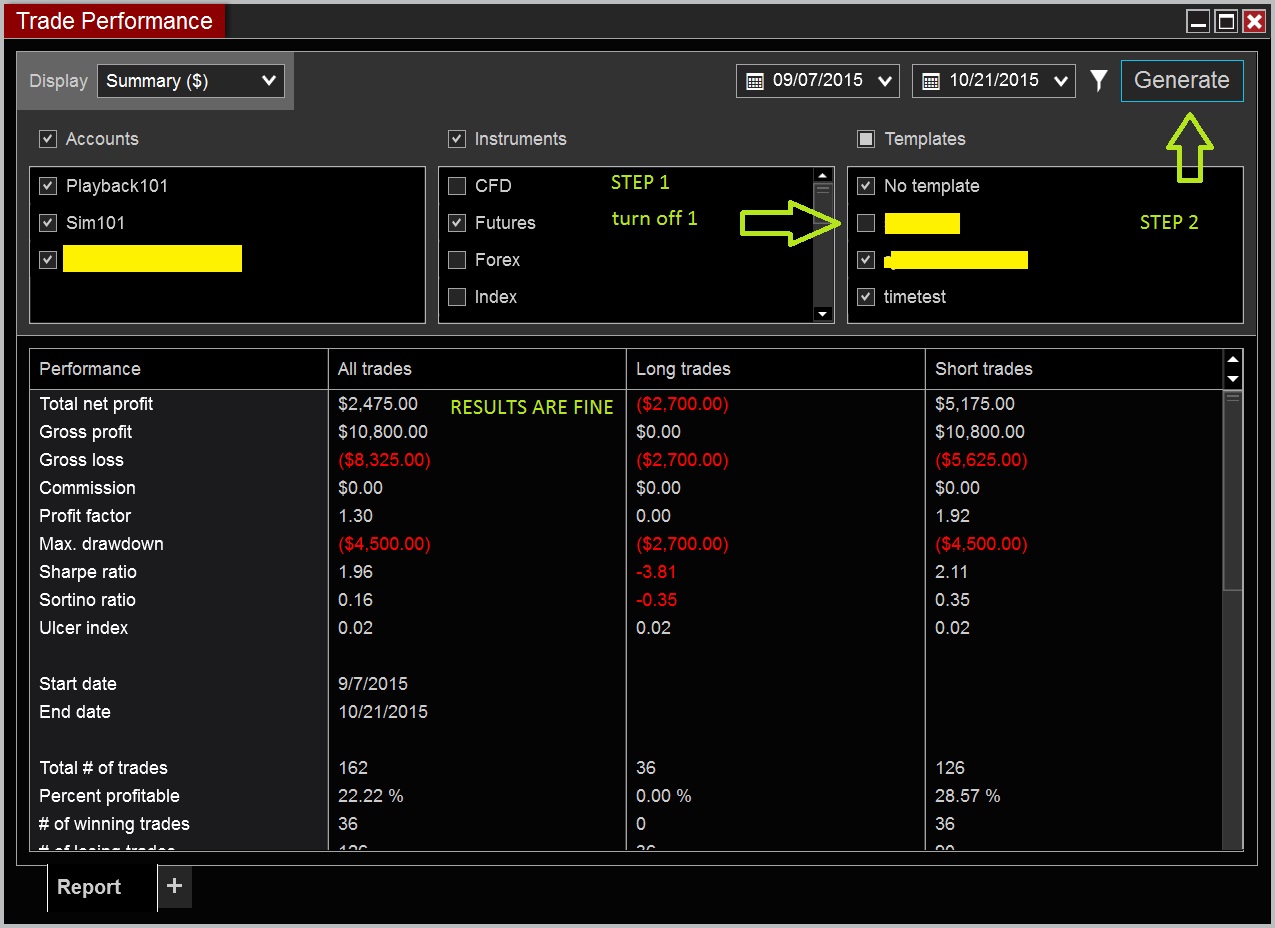
Task: Uncheck the Futures instrument checkbox
Action: tap(457, 223)
